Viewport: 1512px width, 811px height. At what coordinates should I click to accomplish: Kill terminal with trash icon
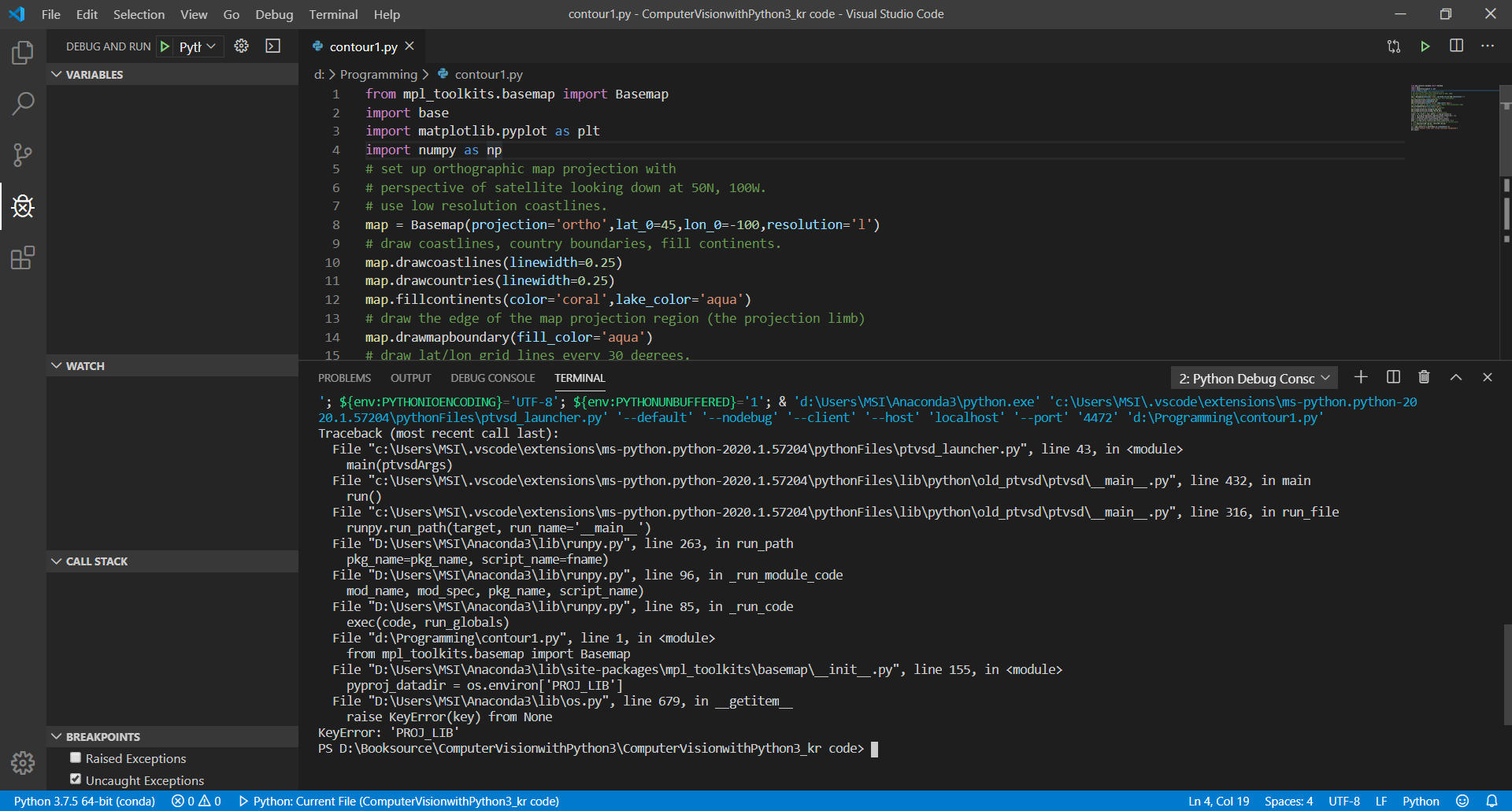pyautogui.click(x=1424, y=377)
